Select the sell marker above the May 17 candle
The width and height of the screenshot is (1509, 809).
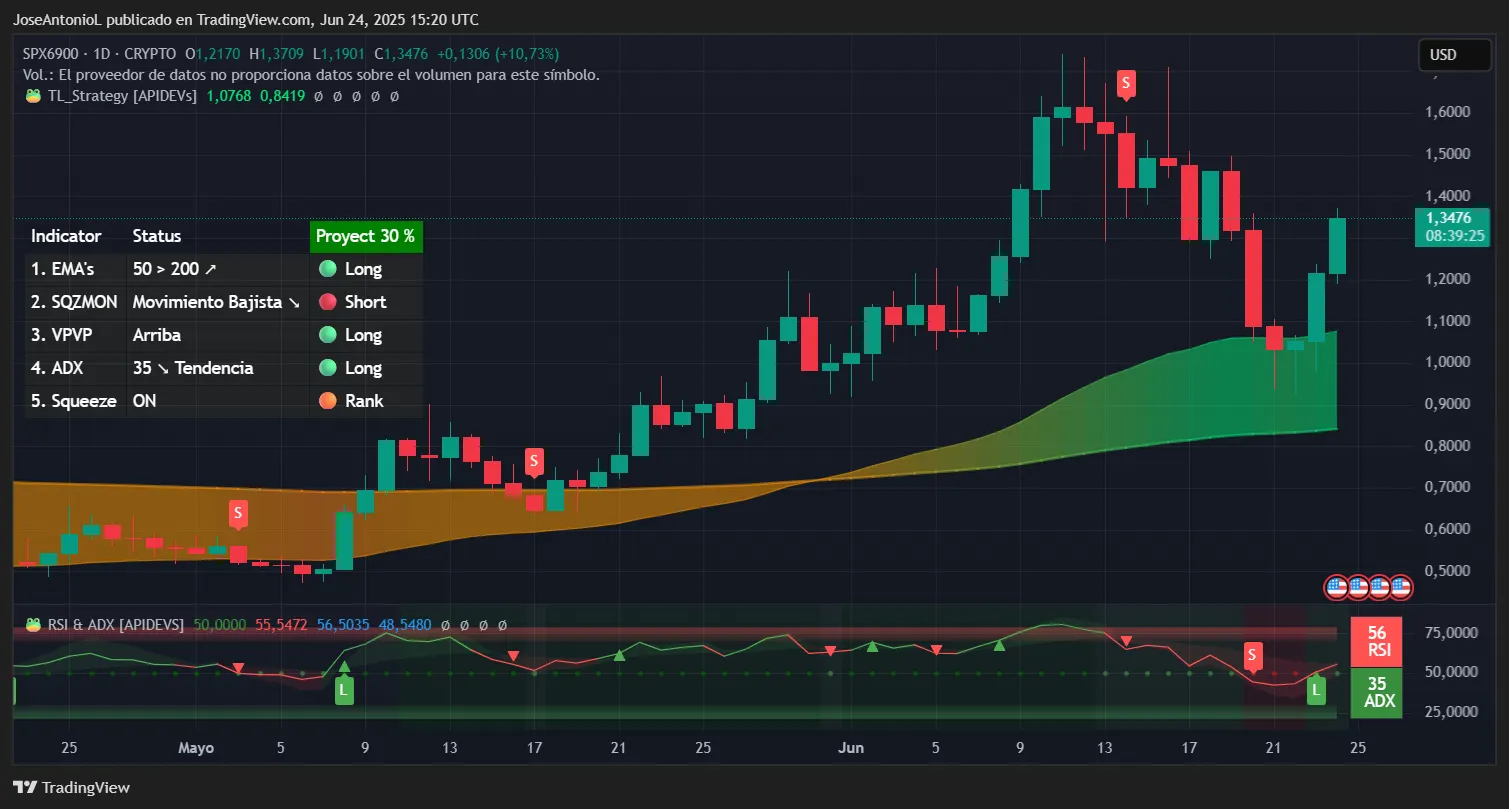[534, 462]
